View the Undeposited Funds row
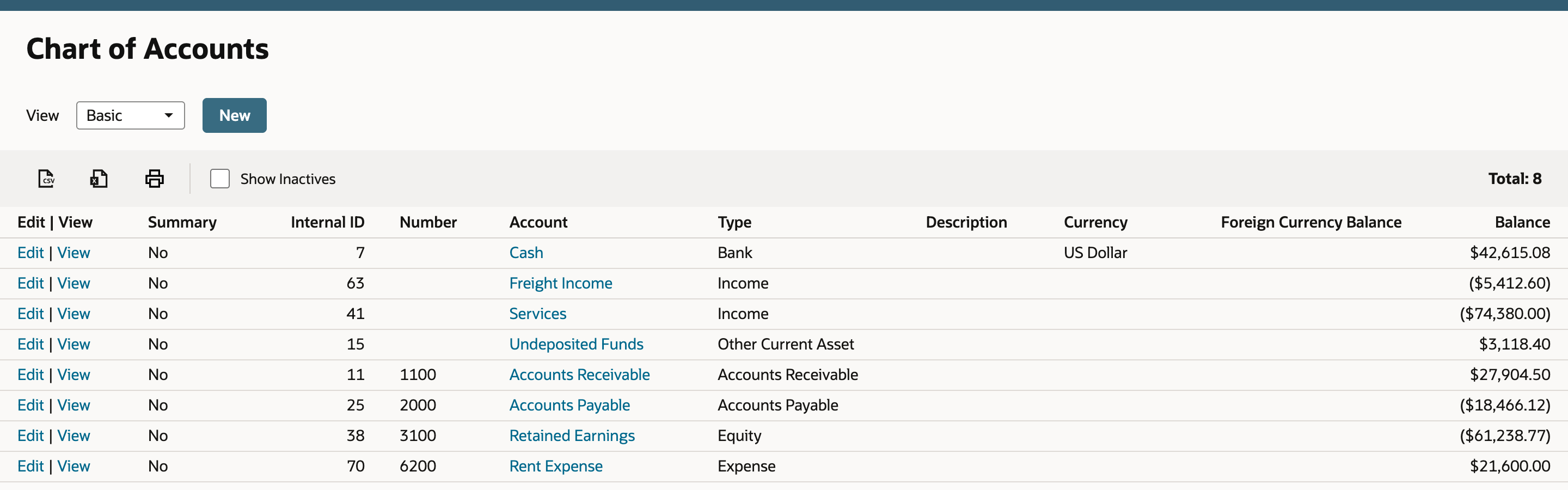Screen dimensions: 1568x490 pyautogui.click(x=73, y=344)
